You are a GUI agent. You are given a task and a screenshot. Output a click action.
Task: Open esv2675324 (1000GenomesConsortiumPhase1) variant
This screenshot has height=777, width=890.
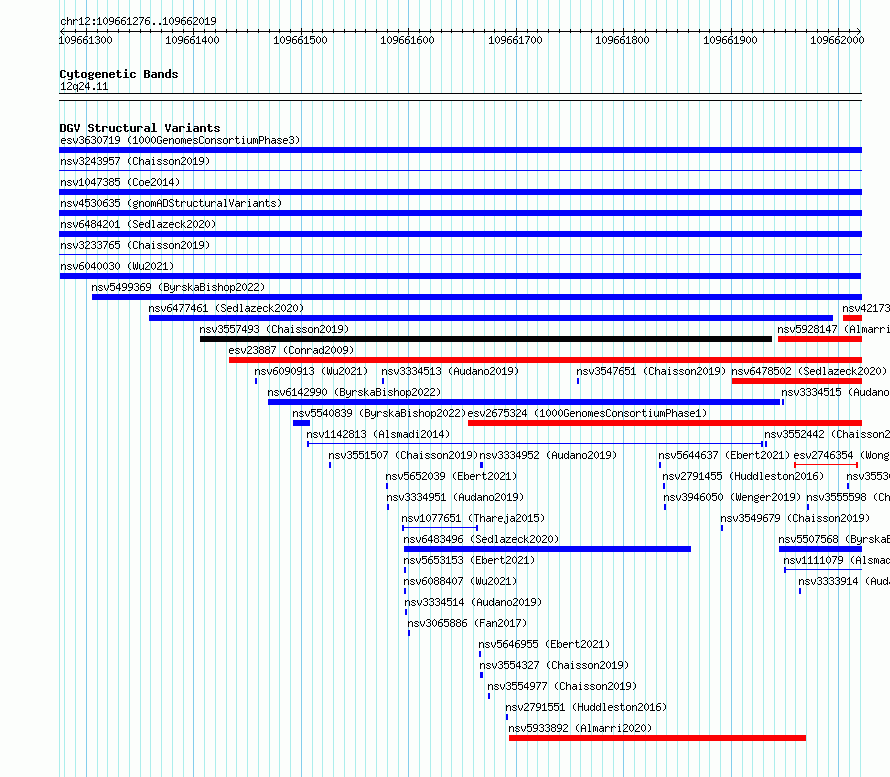[x=587, y=413]
